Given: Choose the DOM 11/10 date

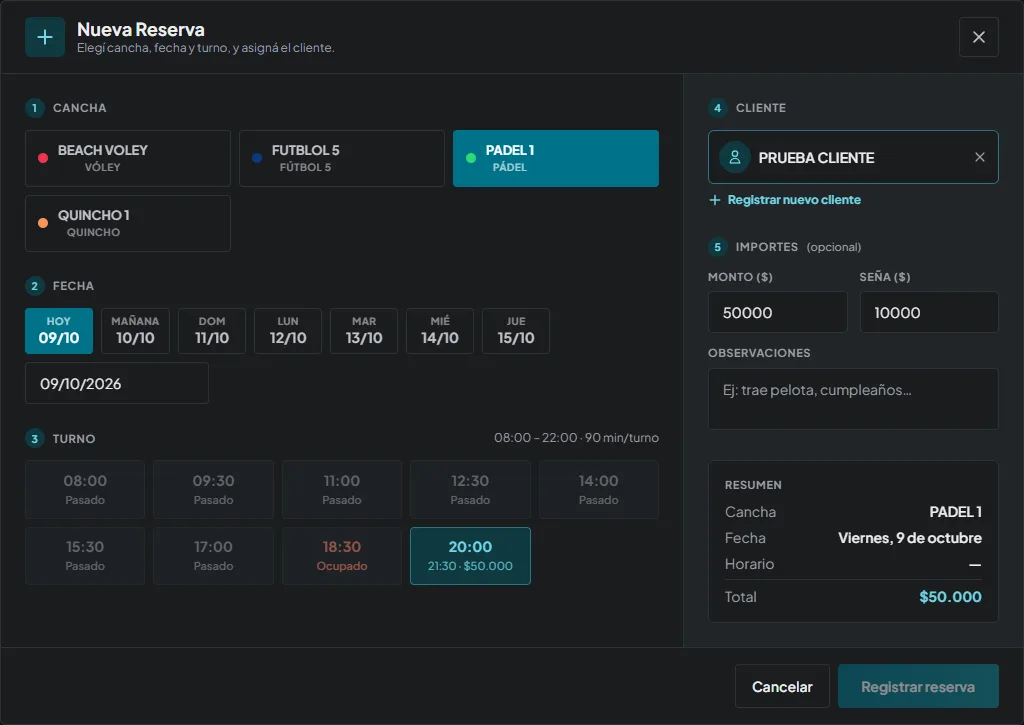Looking at the screenshot, I should (212, 331).
